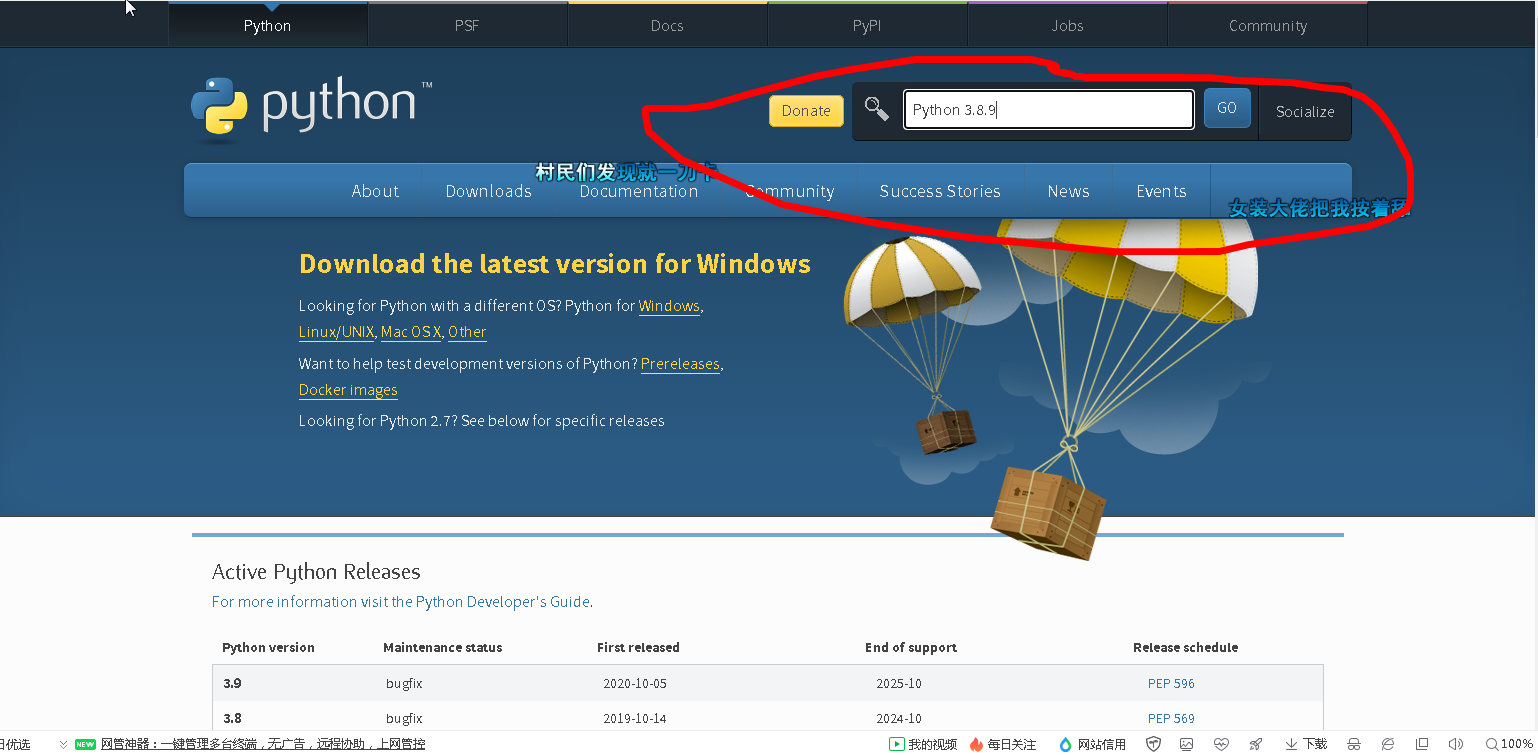Screen dimensions: 1538x755
Task: Click the Maintenance status column header
Action: tap(443, 648)
